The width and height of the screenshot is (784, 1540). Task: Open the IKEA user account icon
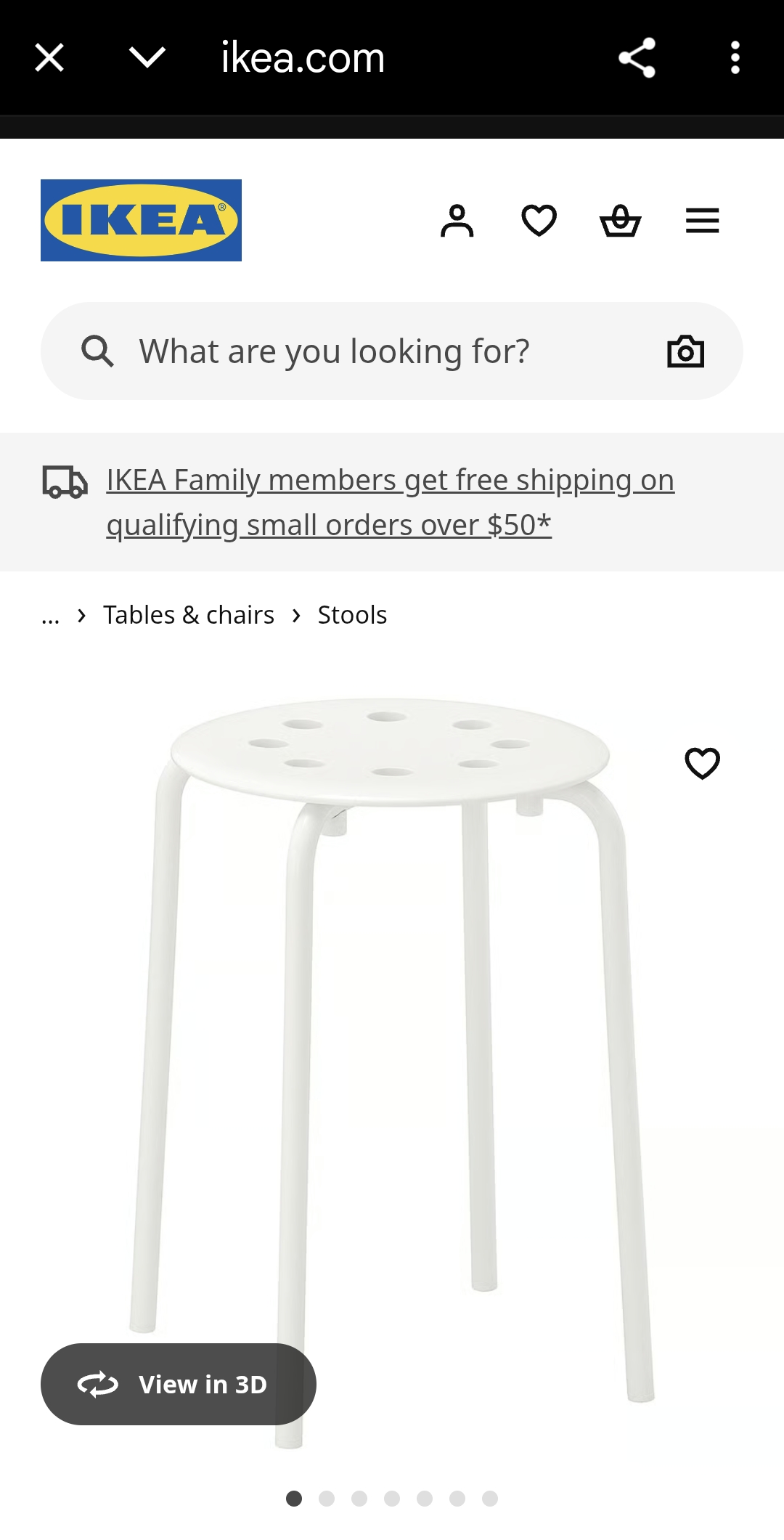pyautogui.click(x=457, y=221)
